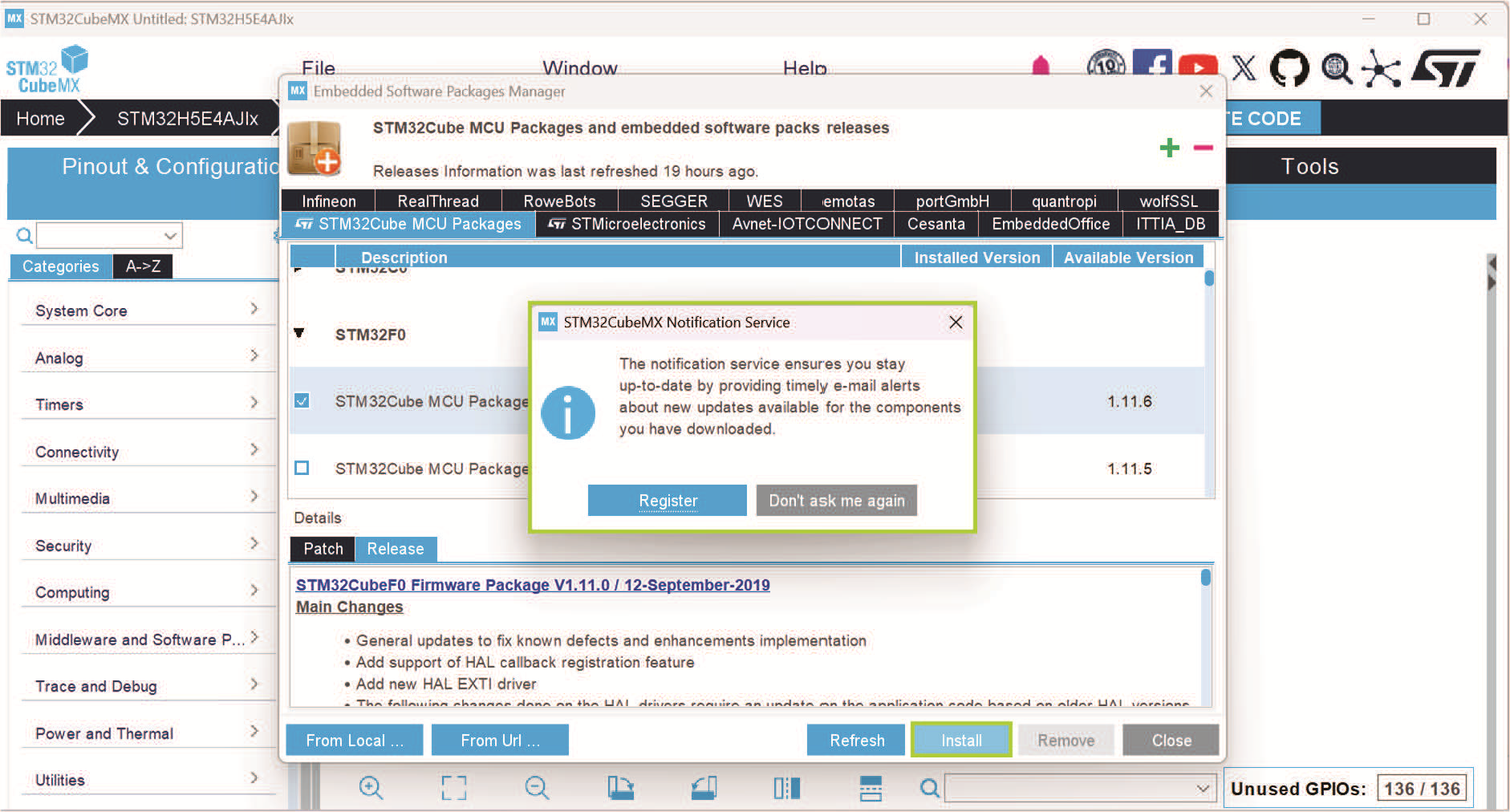This screenshot has width=1510, height=812.
Task: Expand the Utilities category
Action: point(254,778)
